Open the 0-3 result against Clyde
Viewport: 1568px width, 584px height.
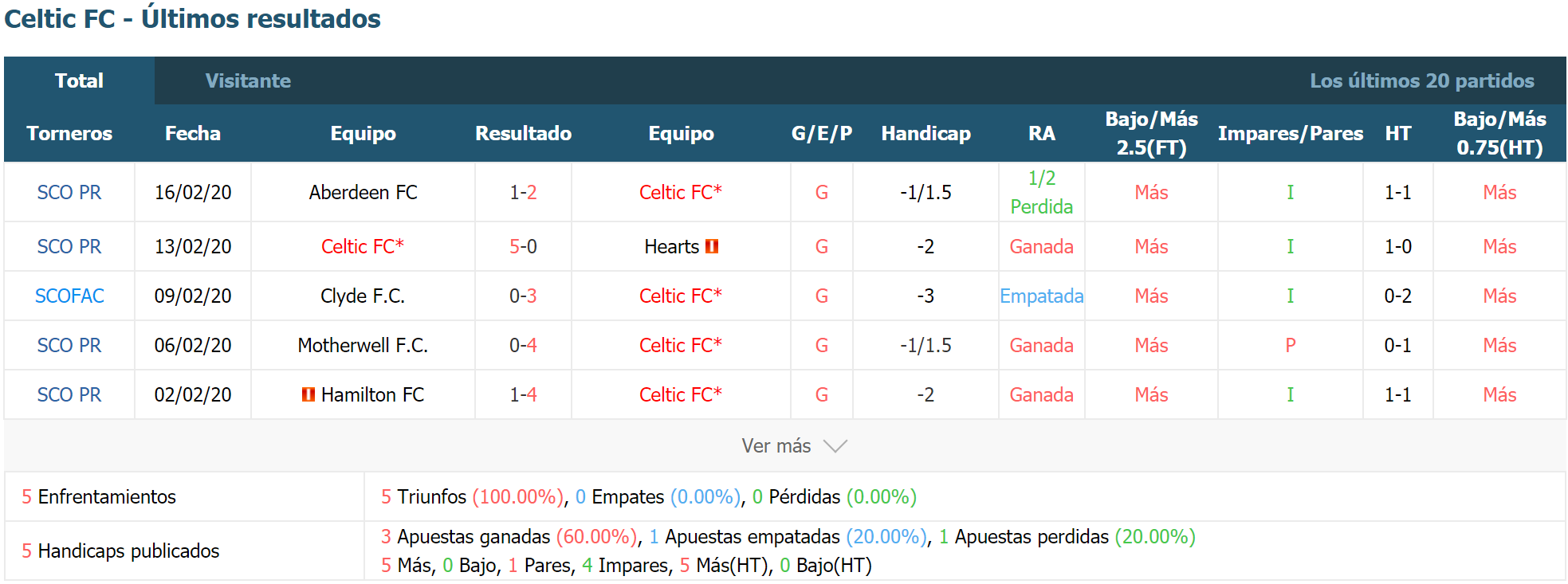coord(523,296)
